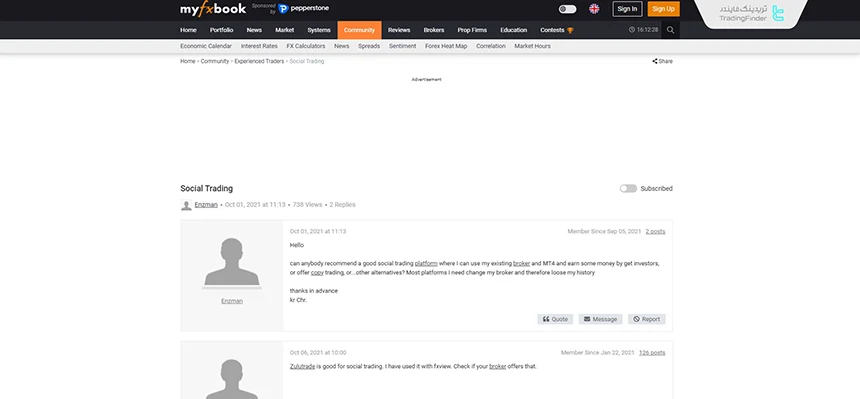The height and width of the screenshot is (399, 860).
Task: Click the 2 Replies text
Action: pyautogui.click(x=342, y=205)
